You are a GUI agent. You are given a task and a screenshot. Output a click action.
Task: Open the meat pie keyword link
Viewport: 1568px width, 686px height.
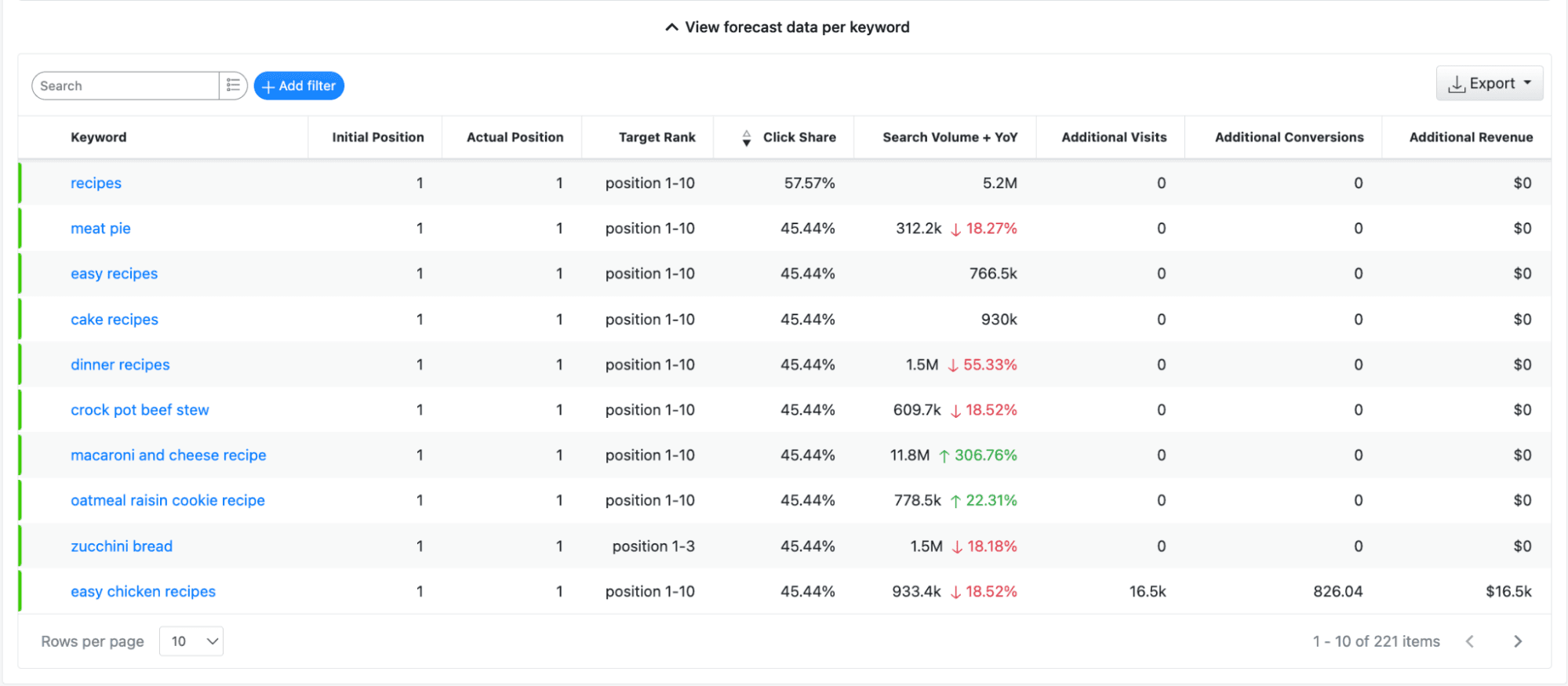100,228
